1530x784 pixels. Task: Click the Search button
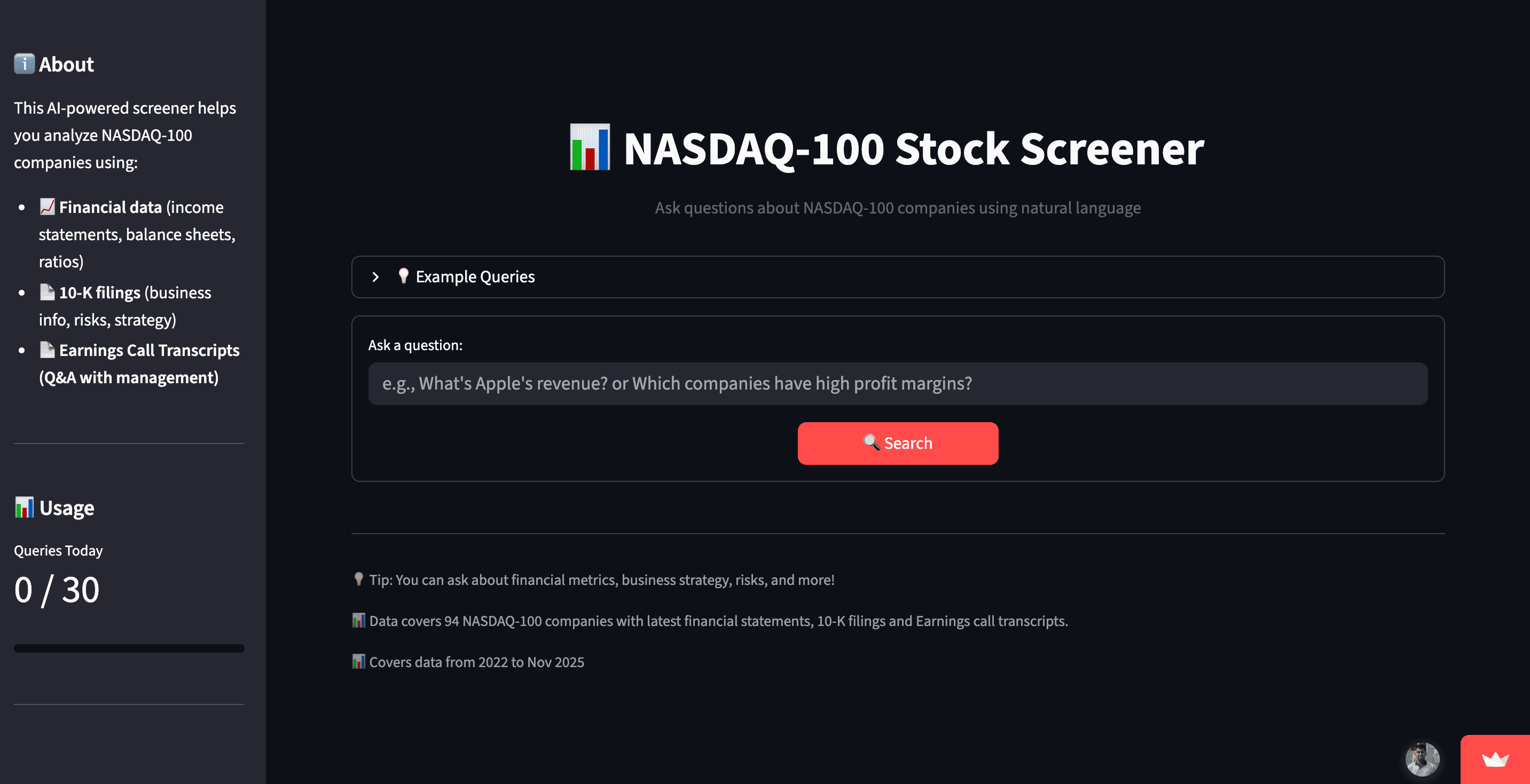[x=898, y=443]
